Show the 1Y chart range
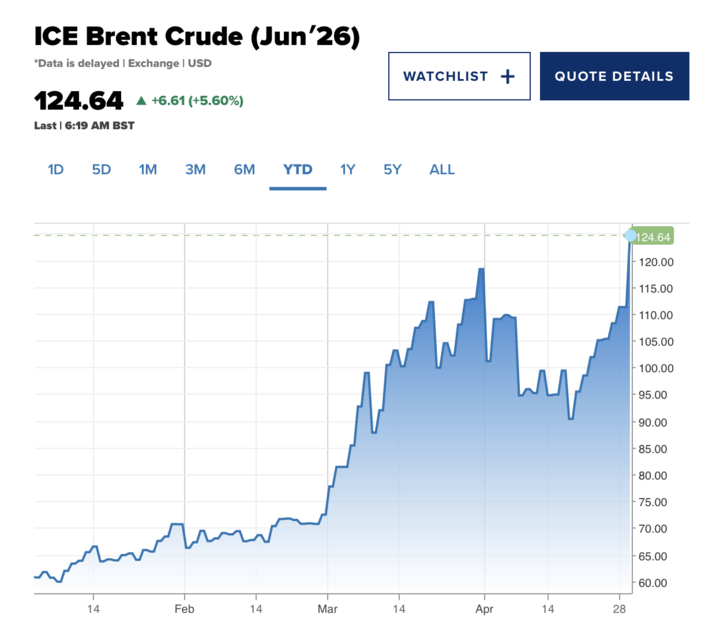Viewport: 720px width, 629px height. (347, 169)
